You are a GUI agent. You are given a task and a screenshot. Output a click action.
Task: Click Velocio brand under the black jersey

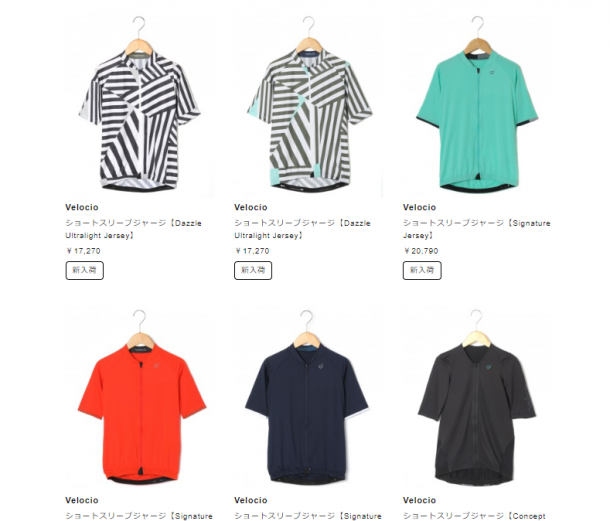pos(419,500)
